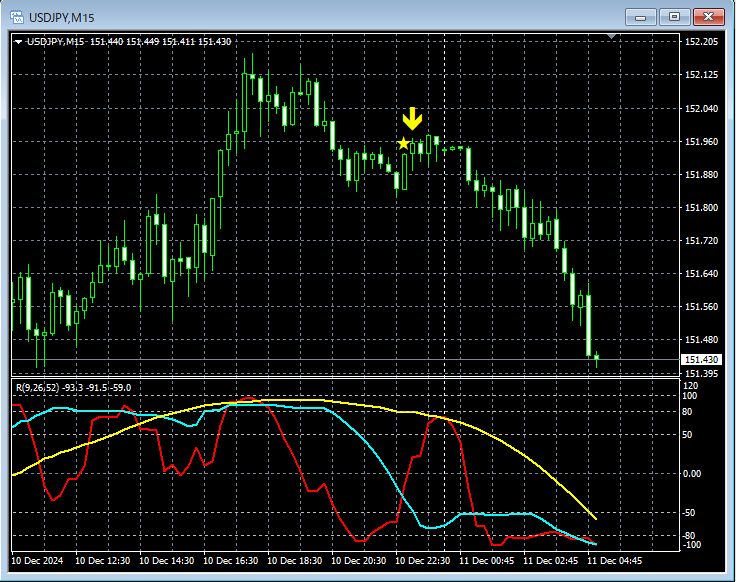This screenshot has height=582, width=737.
Task: Click the USDJPY,M15 OHLC header text
Action: click(x=129, y=42)
